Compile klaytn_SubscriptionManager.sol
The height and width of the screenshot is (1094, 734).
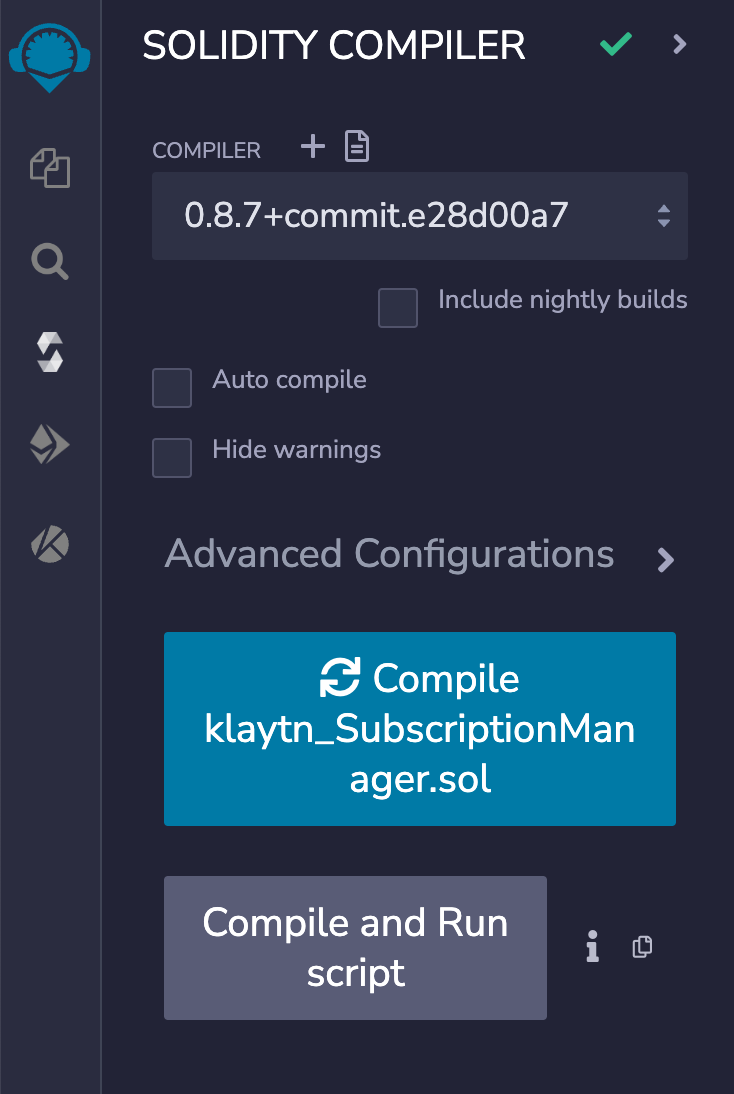point(420,728)
